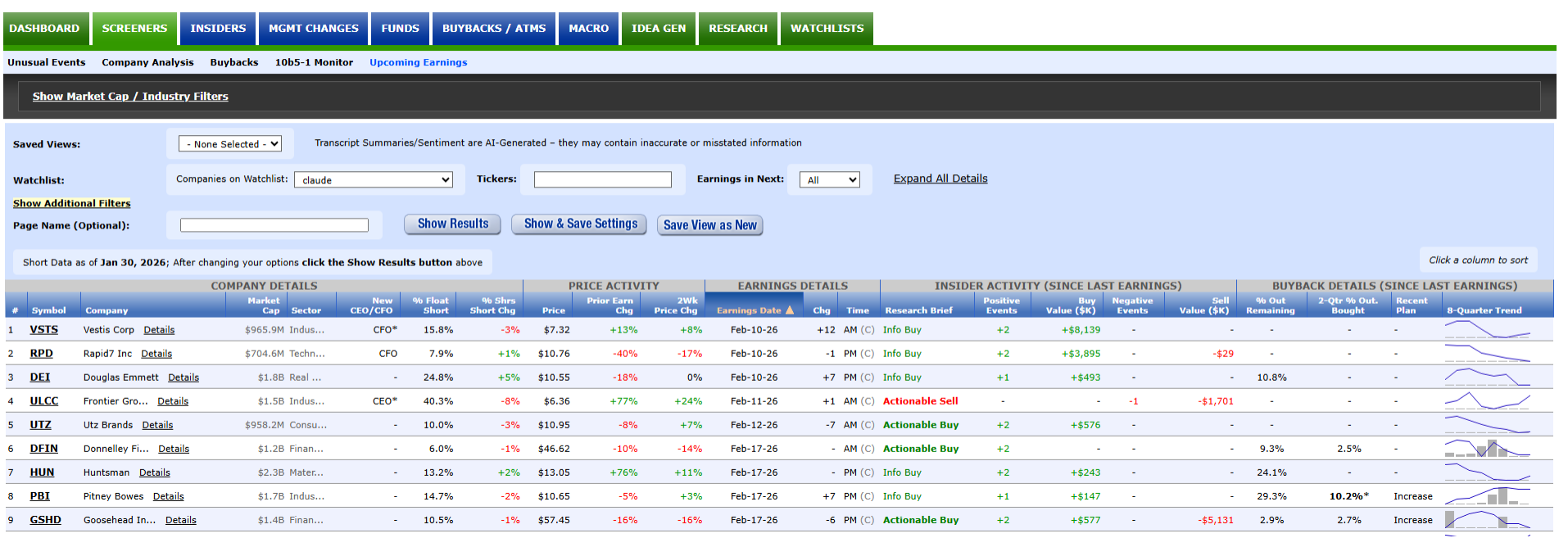Open the Companies on Watchlist dropdown
1568x547 pixels.
pyautogui.click(x=374, y=180)
